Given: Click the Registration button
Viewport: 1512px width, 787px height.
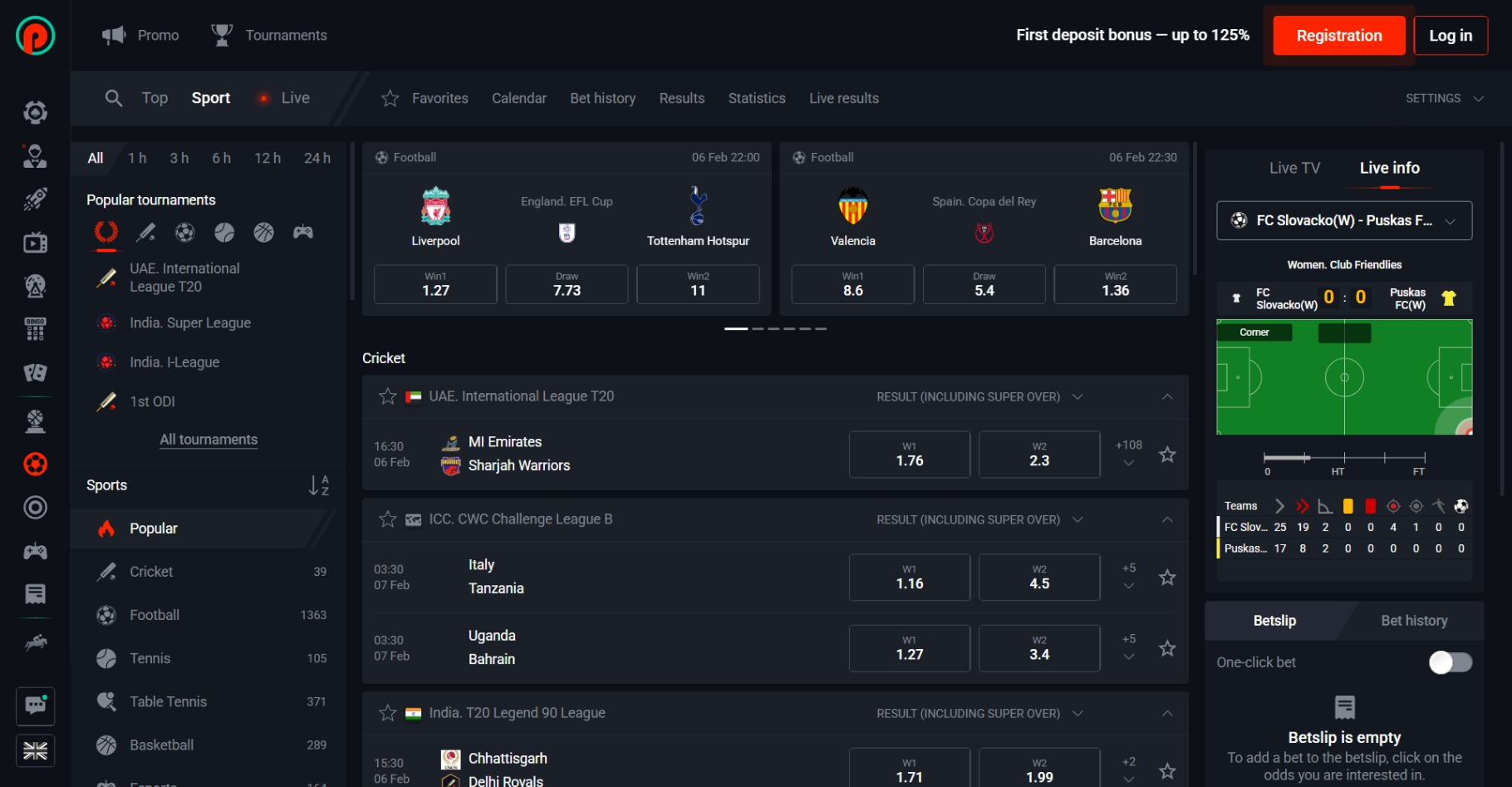Looking at the screenshot, I should point(1339,36).
